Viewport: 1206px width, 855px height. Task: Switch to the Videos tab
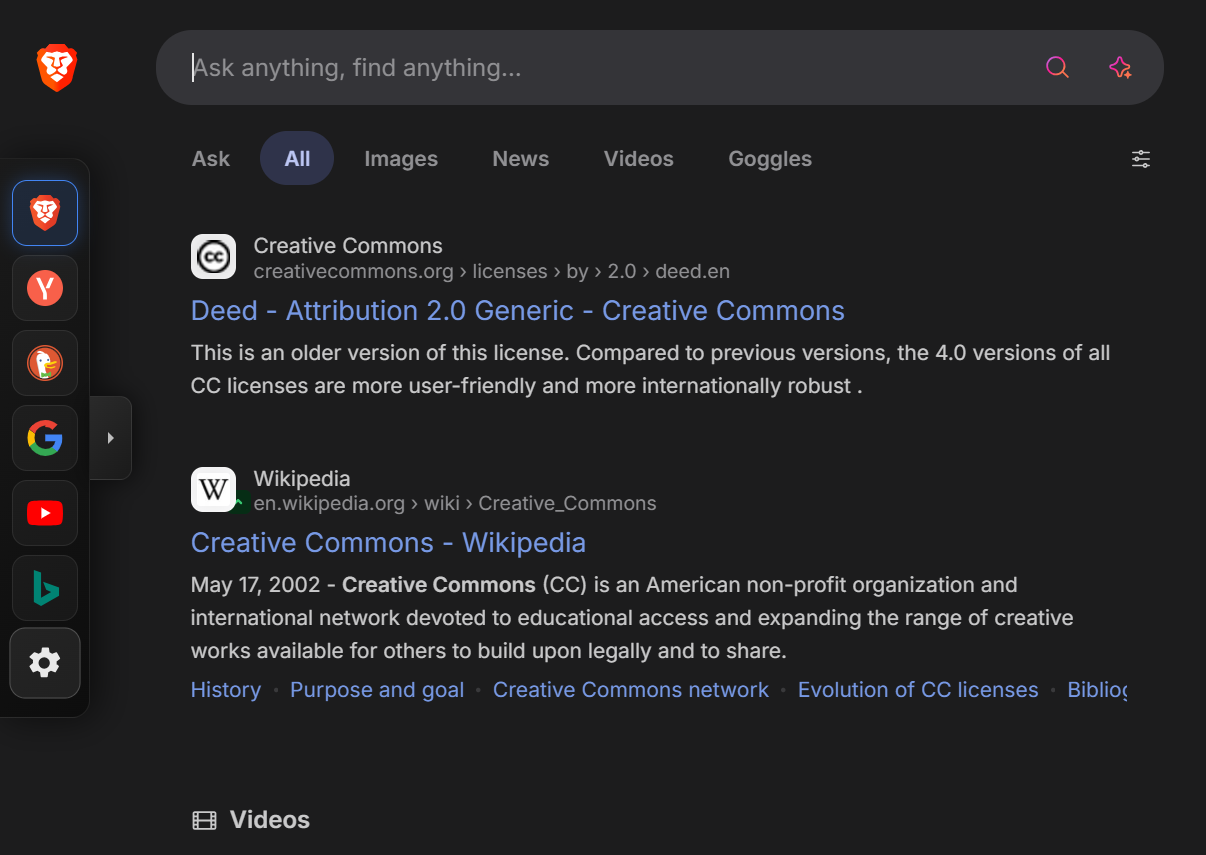pyautogui.click(x=639, y=159)
